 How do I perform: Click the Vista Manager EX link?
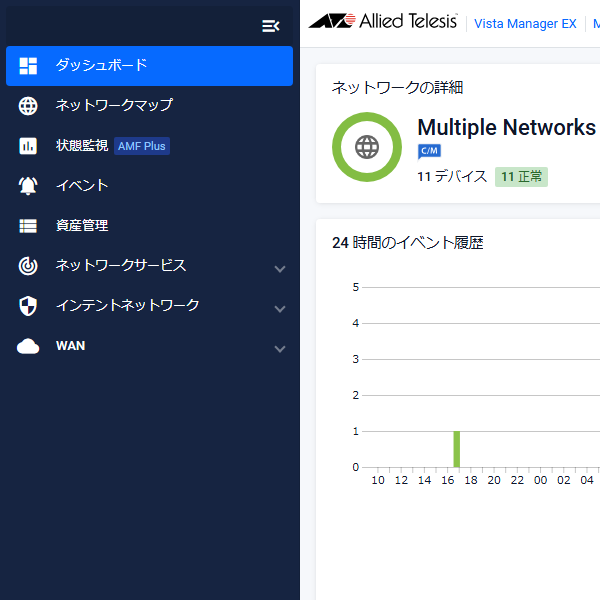pos(525,24)
